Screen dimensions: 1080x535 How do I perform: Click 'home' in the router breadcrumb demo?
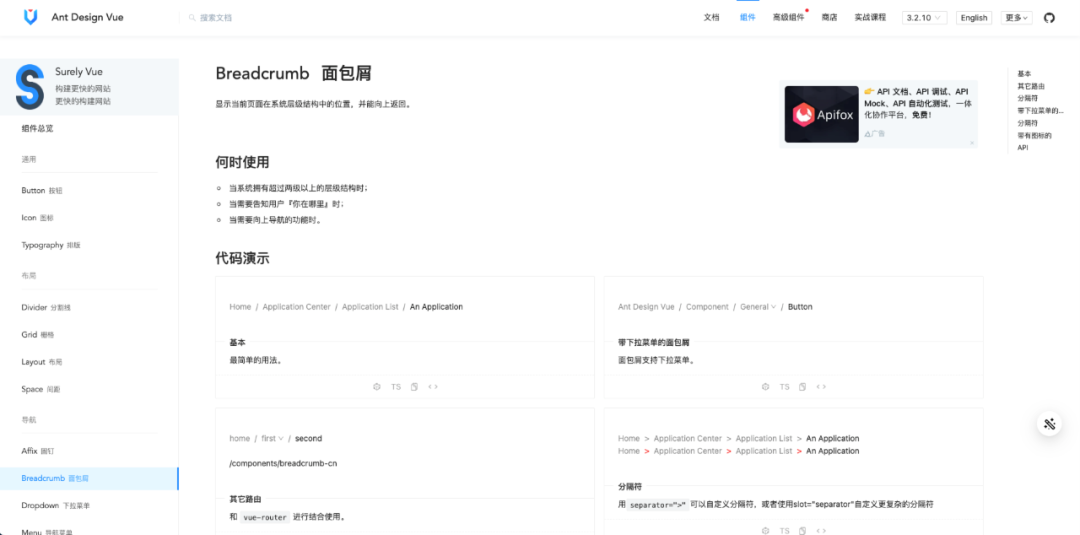click(x=240, y=438)
